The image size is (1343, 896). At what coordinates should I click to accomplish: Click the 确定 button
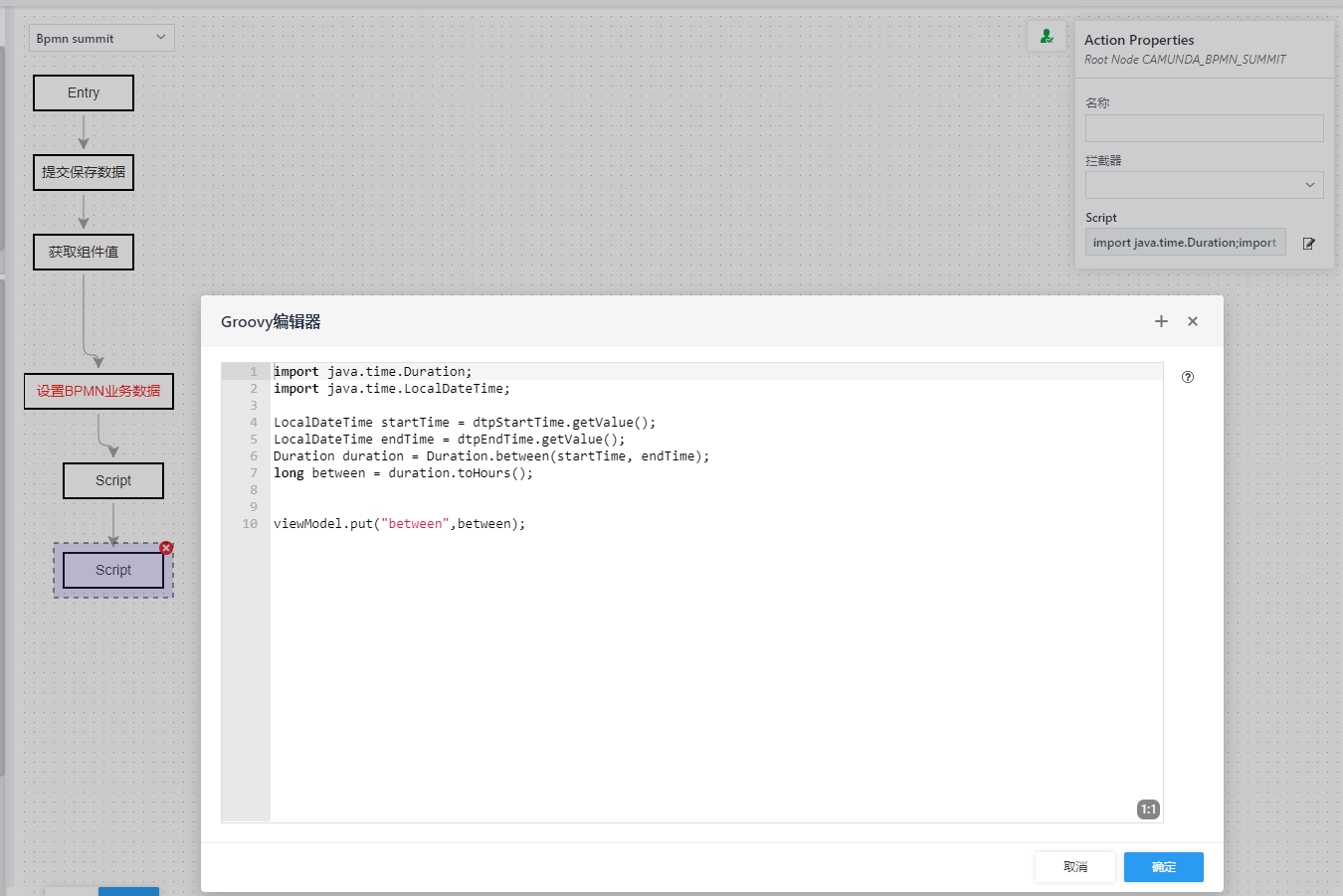[1164, 867]
